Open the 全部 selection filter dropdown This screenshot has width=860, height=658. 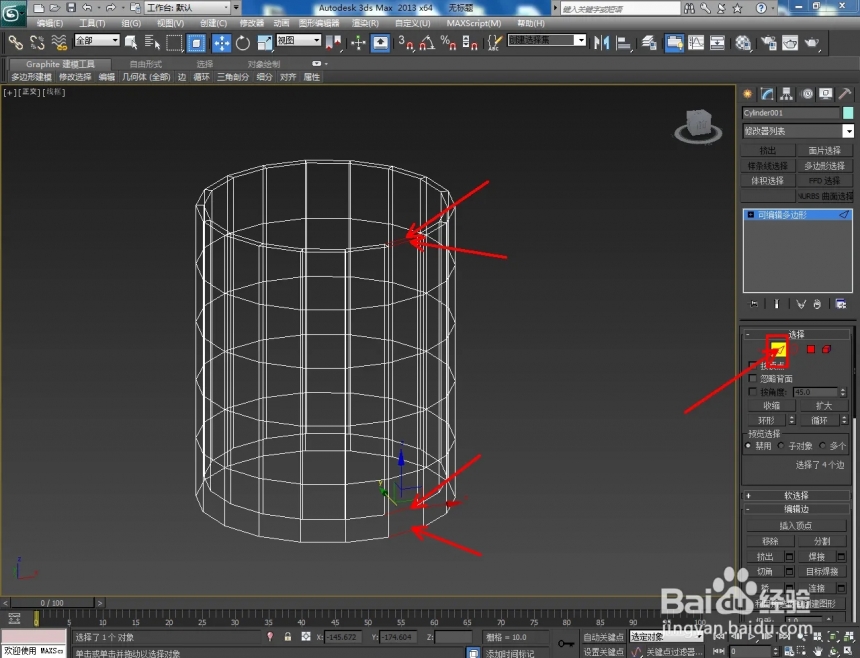coord(97,40)
